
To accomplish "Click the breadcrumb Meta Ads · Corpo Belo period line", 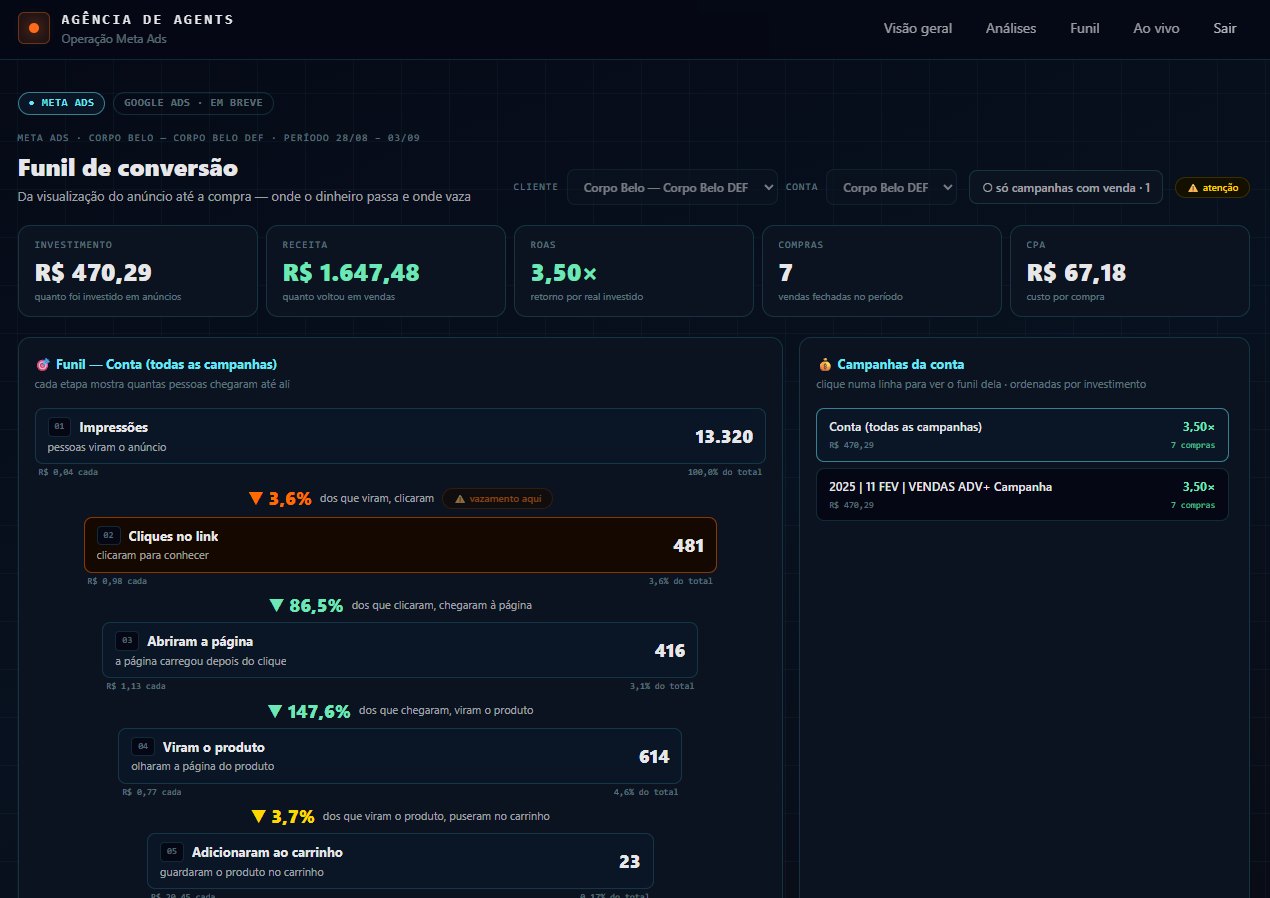I will pyautogui.click(x=219, y=137).
